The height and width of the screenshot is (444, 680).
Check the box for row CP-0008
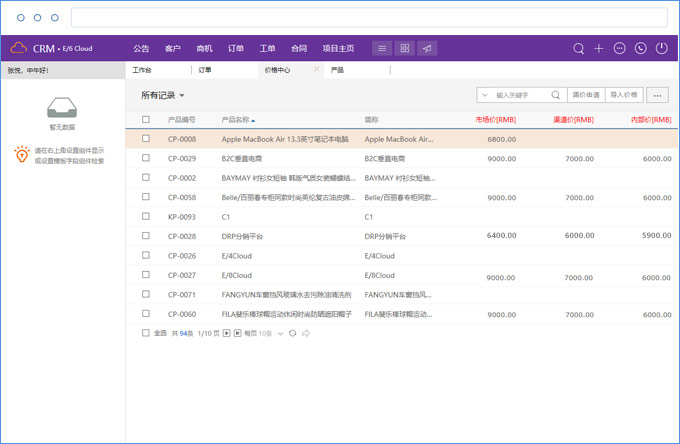point(146,139)
